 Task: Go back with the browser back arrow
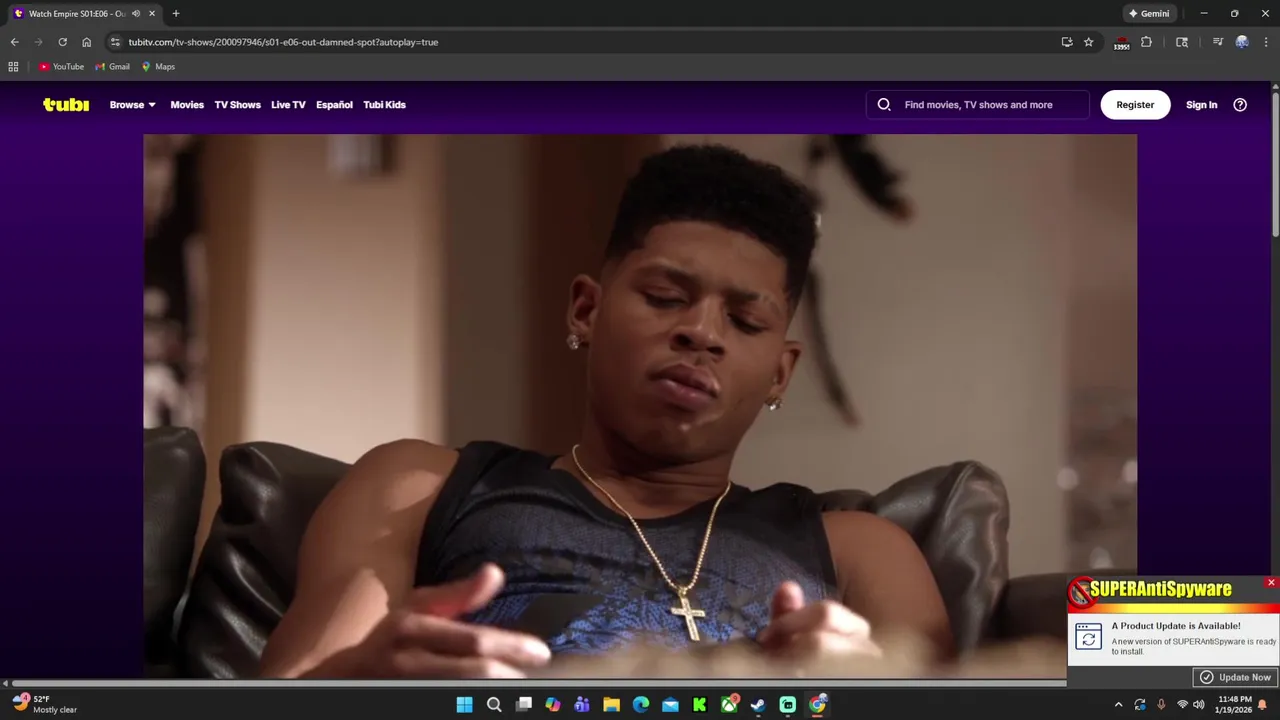[x=14, y=42]
